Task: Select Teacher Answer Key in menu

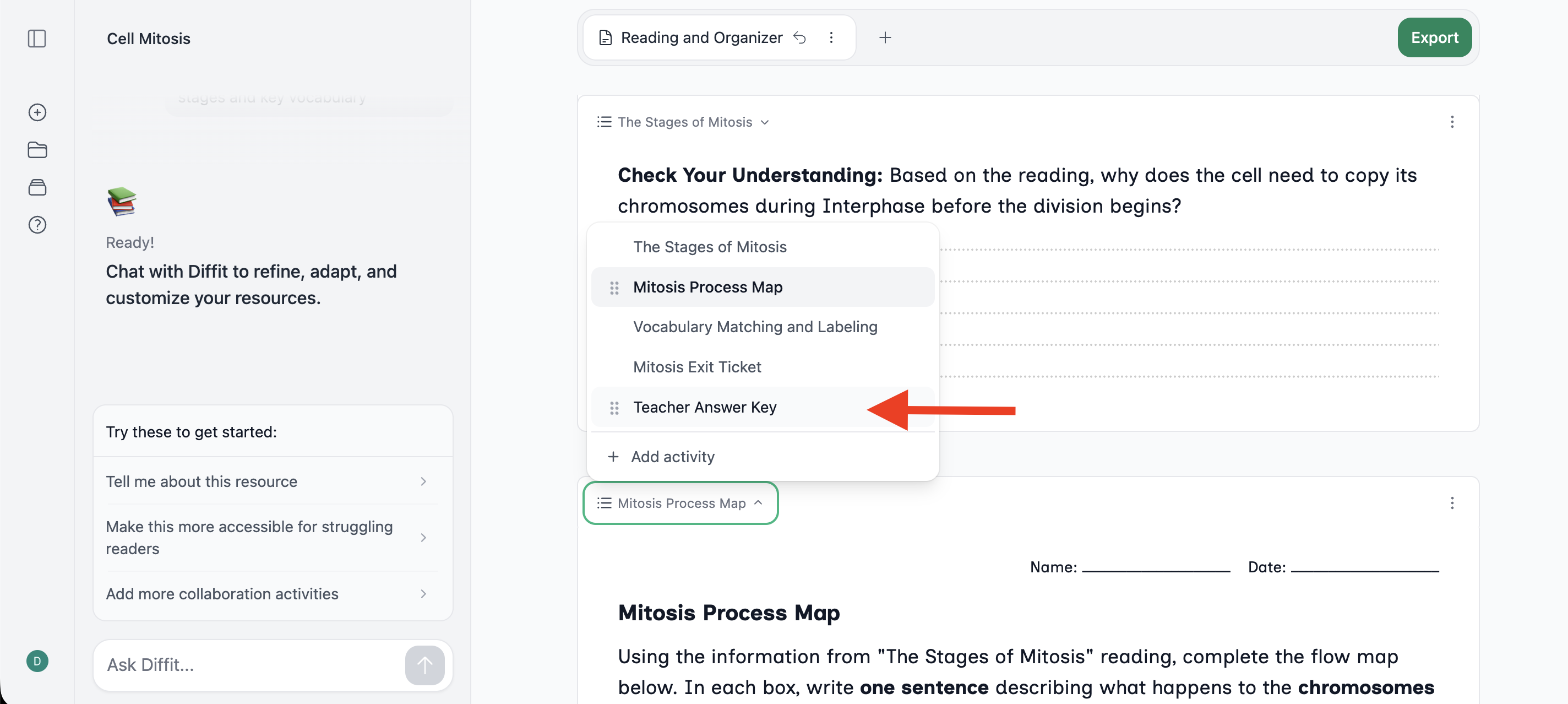Action: coord(763,408)
